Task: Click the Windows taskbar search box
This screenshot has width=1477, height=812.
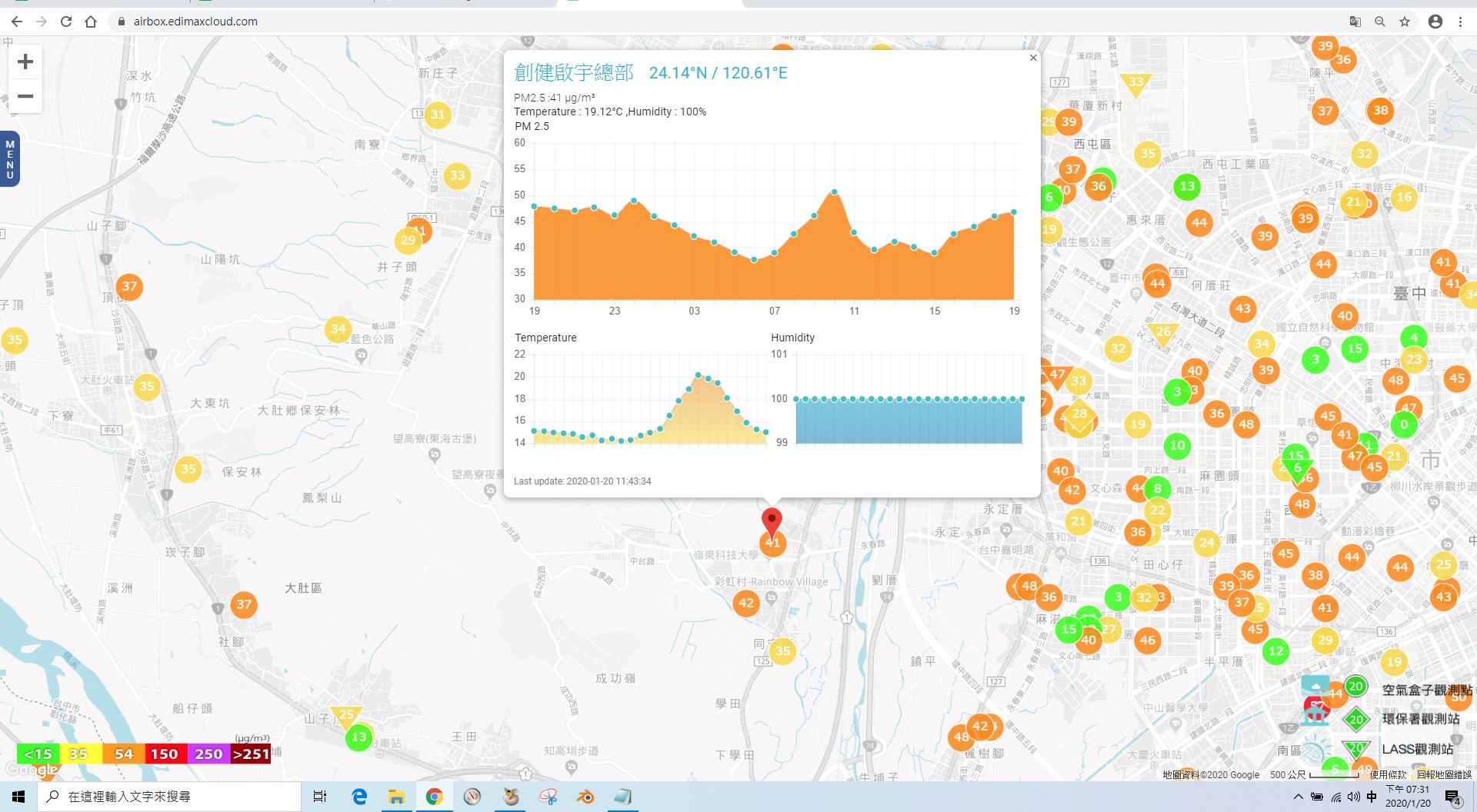Action: click(169, 797)
